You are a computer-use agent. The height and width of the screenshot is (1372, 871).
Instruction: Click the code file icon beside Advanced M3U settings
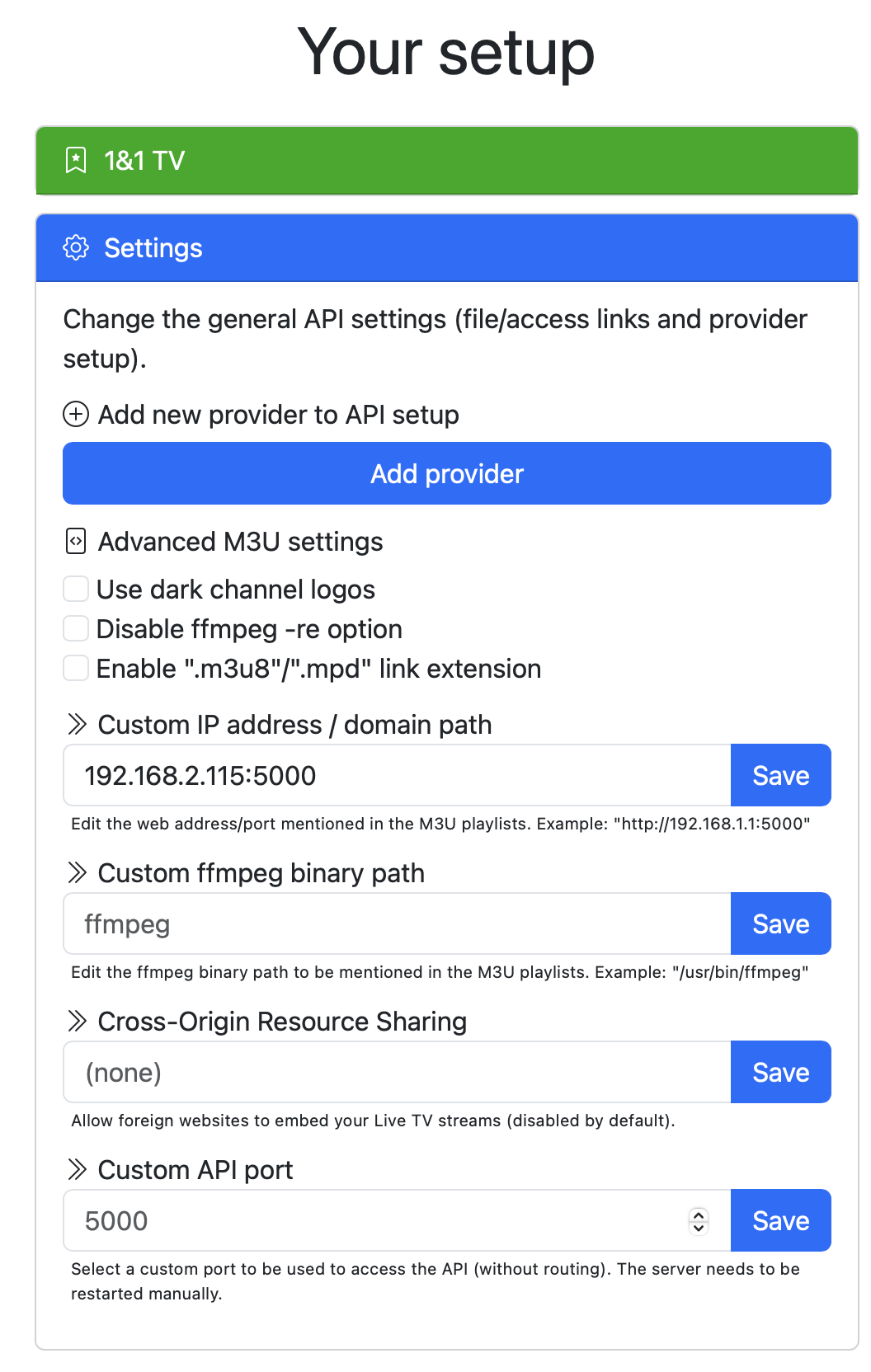pos(76,542)
